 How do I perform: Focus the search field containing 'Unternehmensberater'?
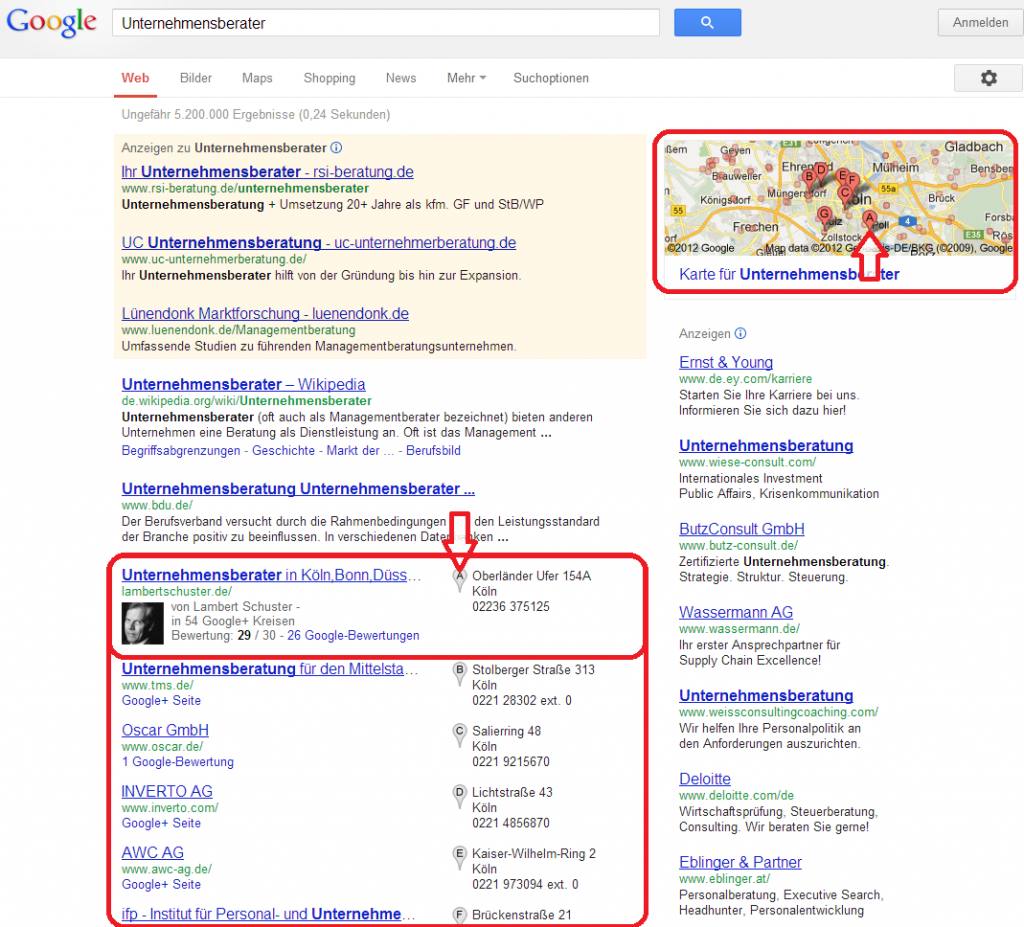(385, 23)
